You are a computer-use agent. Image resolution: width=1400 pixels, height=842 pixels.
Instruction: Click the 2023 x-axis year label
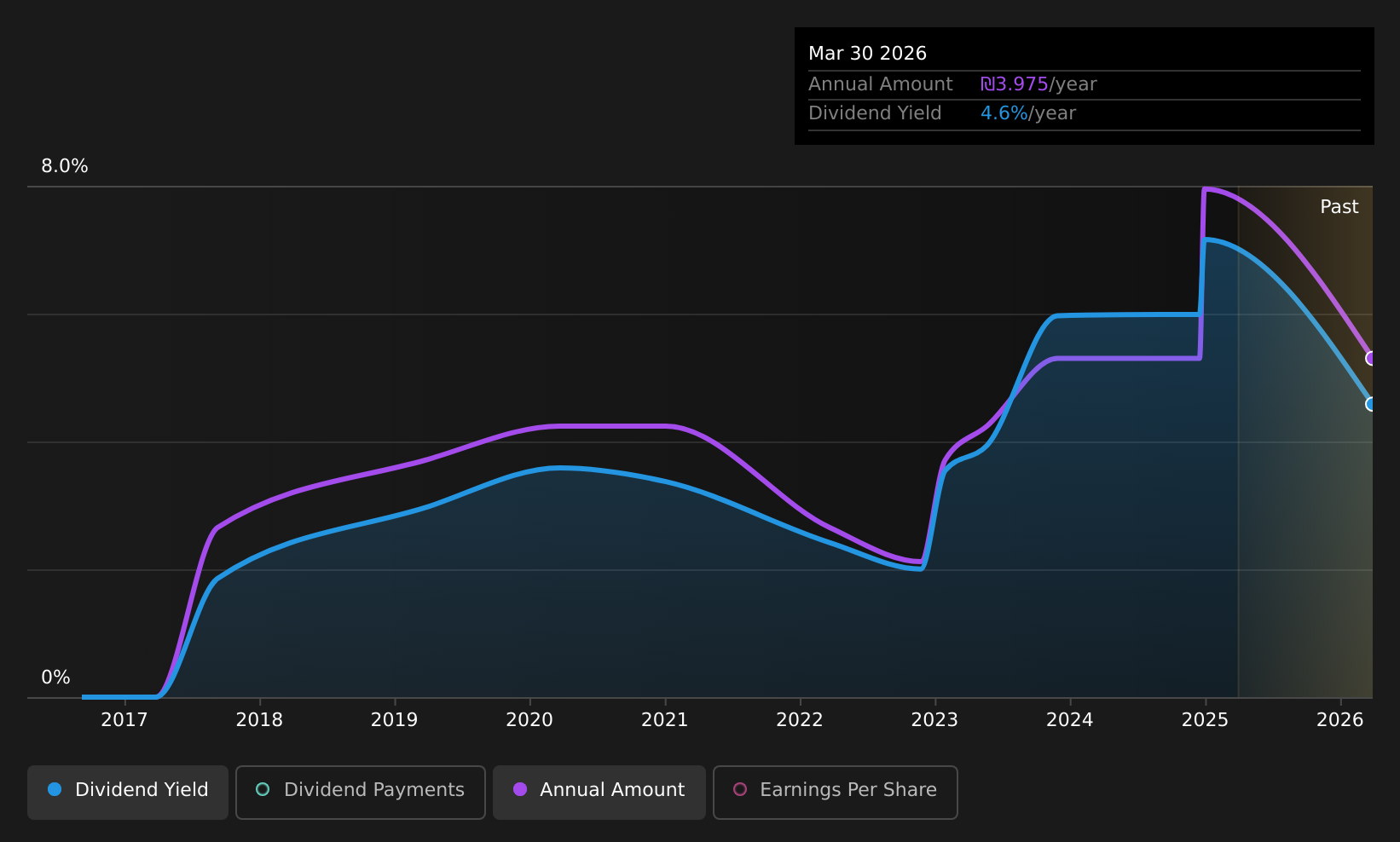[x=934, y=720]
